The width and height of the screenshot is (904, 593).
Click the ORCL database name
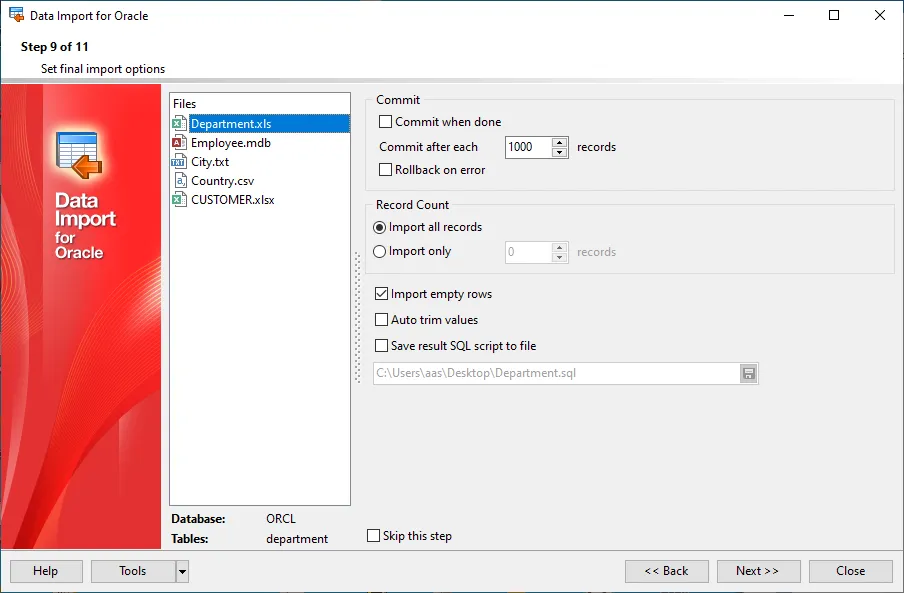[x=281, y=519]
